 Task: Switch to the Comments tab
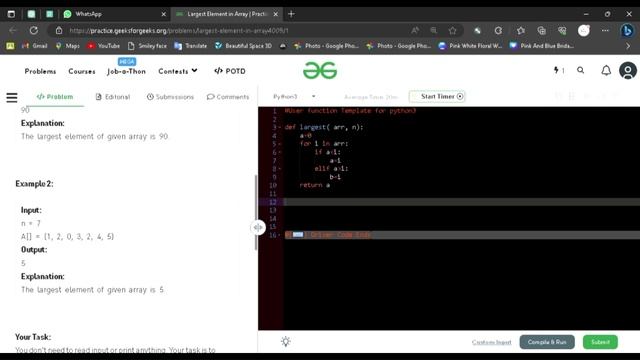(228, 97)
